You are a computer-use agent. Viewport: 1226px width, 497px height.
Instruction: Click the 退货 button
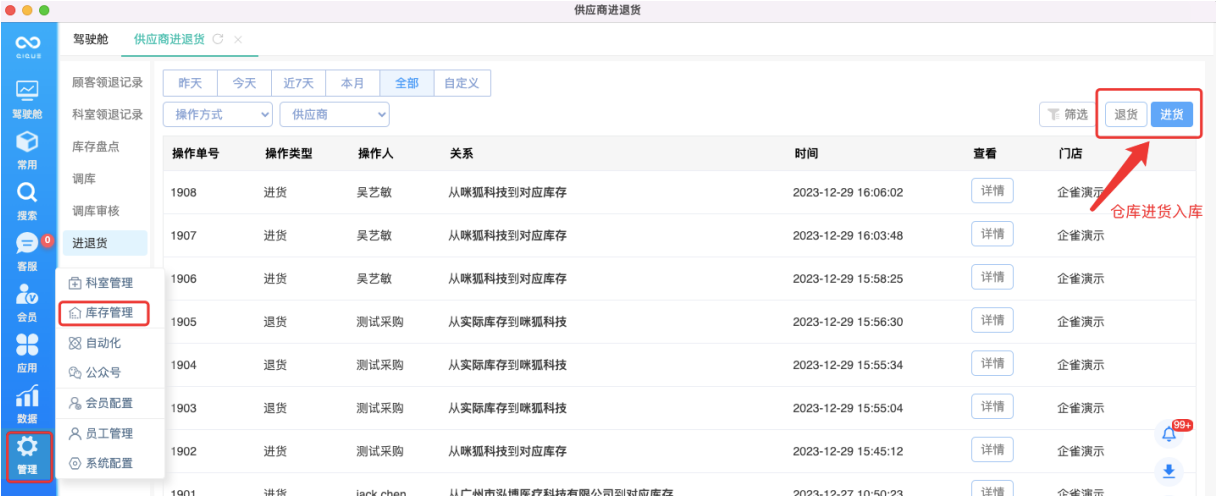click(x=1126, y=114)
